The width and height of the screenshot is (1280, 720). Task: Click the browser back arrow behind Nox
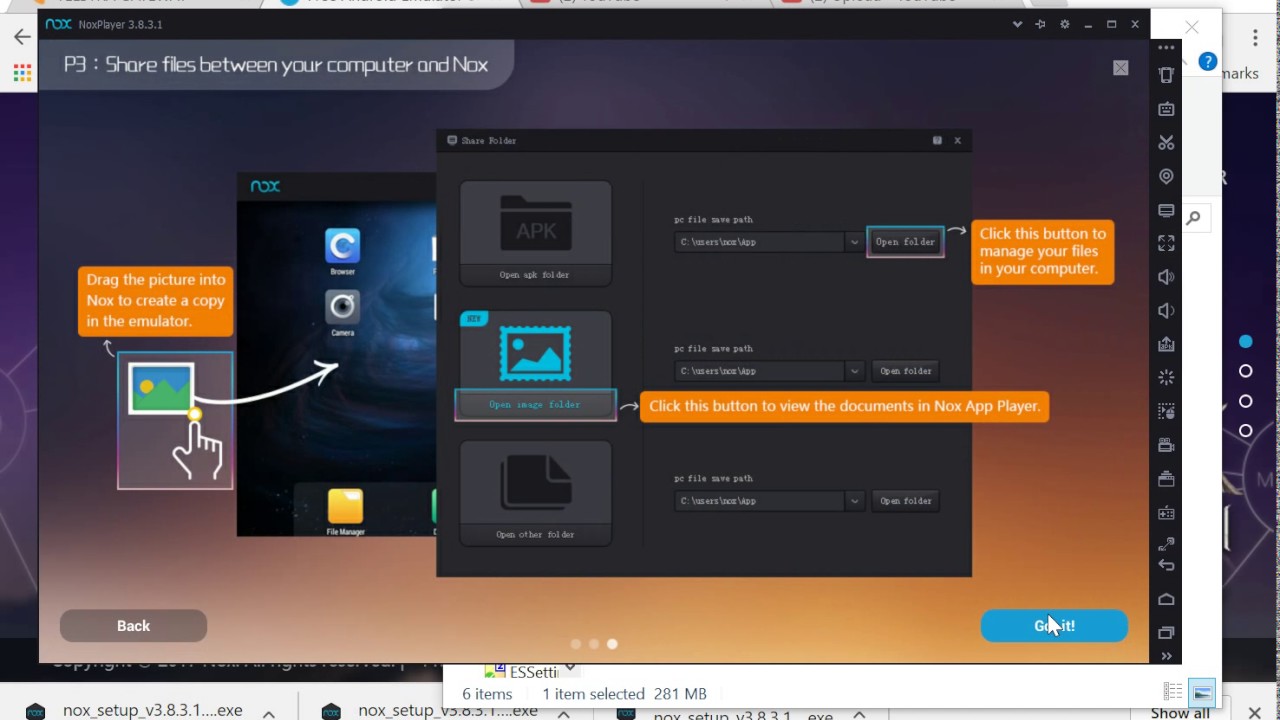click(22, 37)
